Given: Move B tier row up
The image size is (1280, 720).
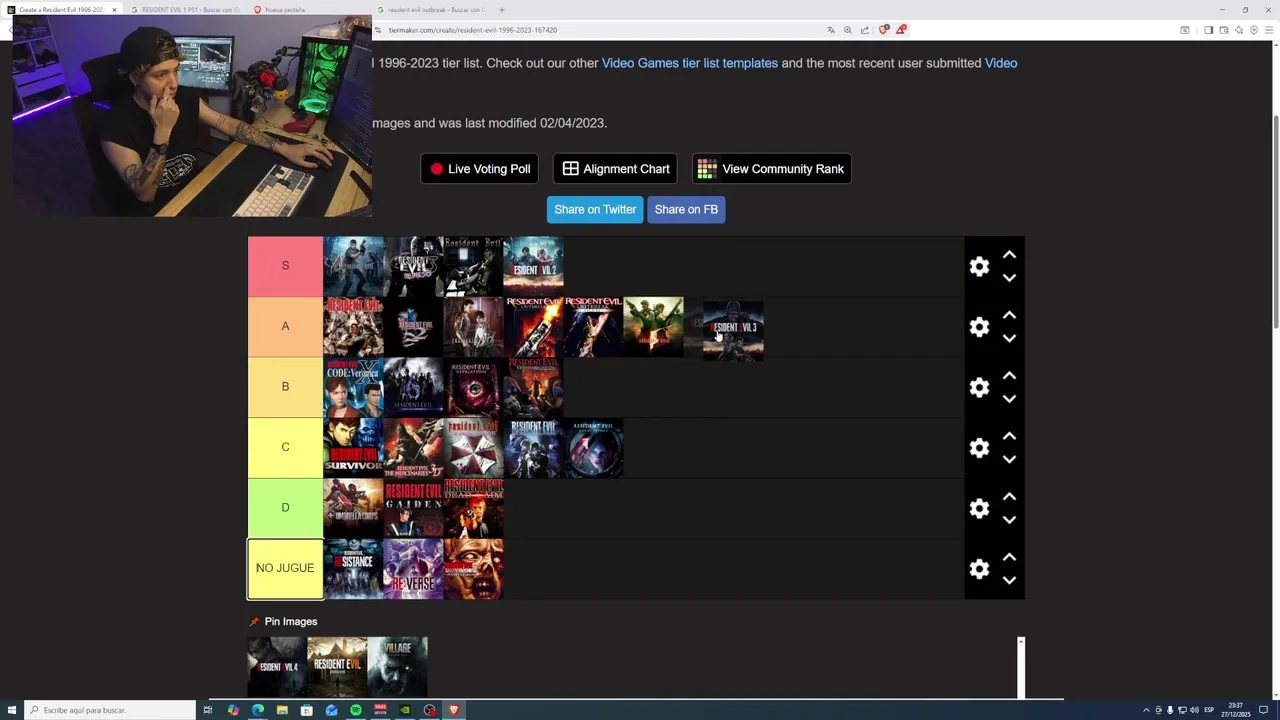Looking at the screenshot, I should point(1009,376).
